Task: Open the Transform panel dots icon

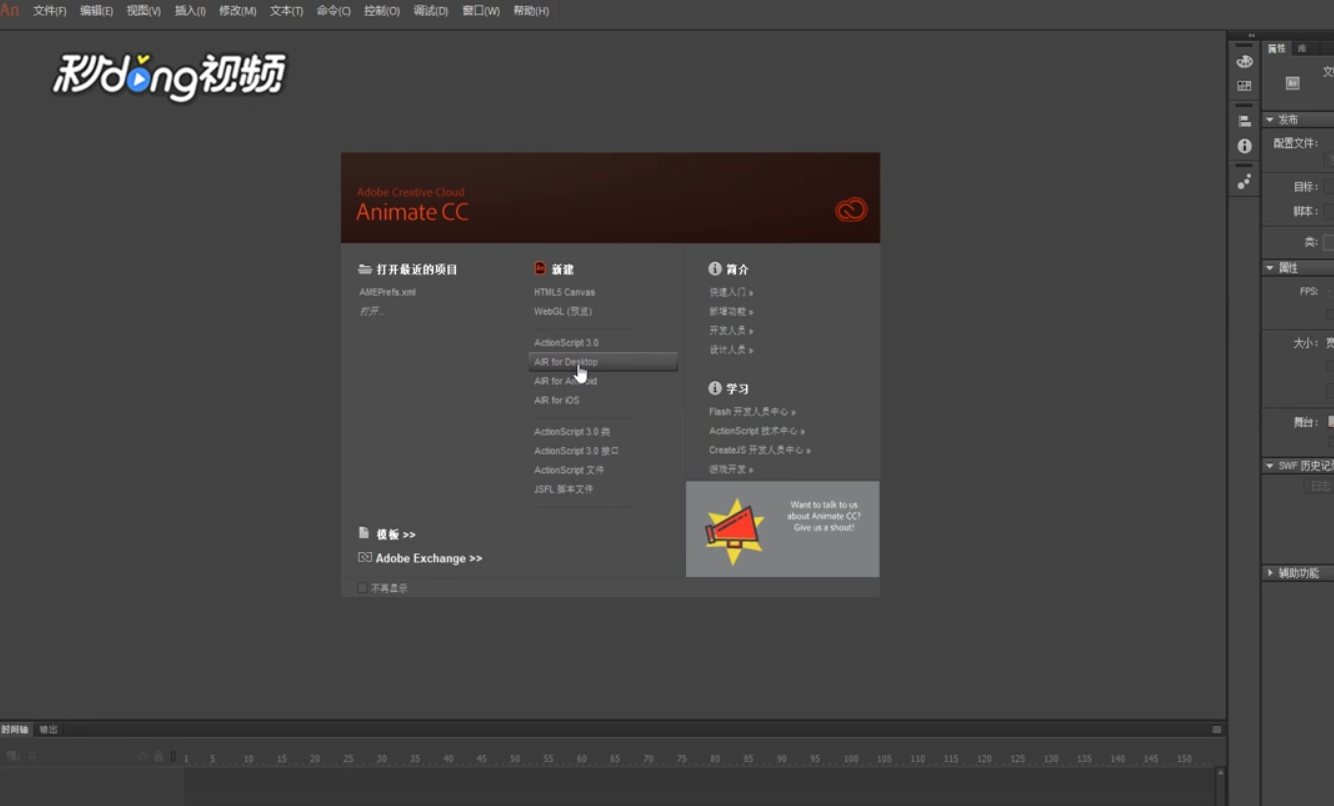Action: click(x=1244, y=182)
